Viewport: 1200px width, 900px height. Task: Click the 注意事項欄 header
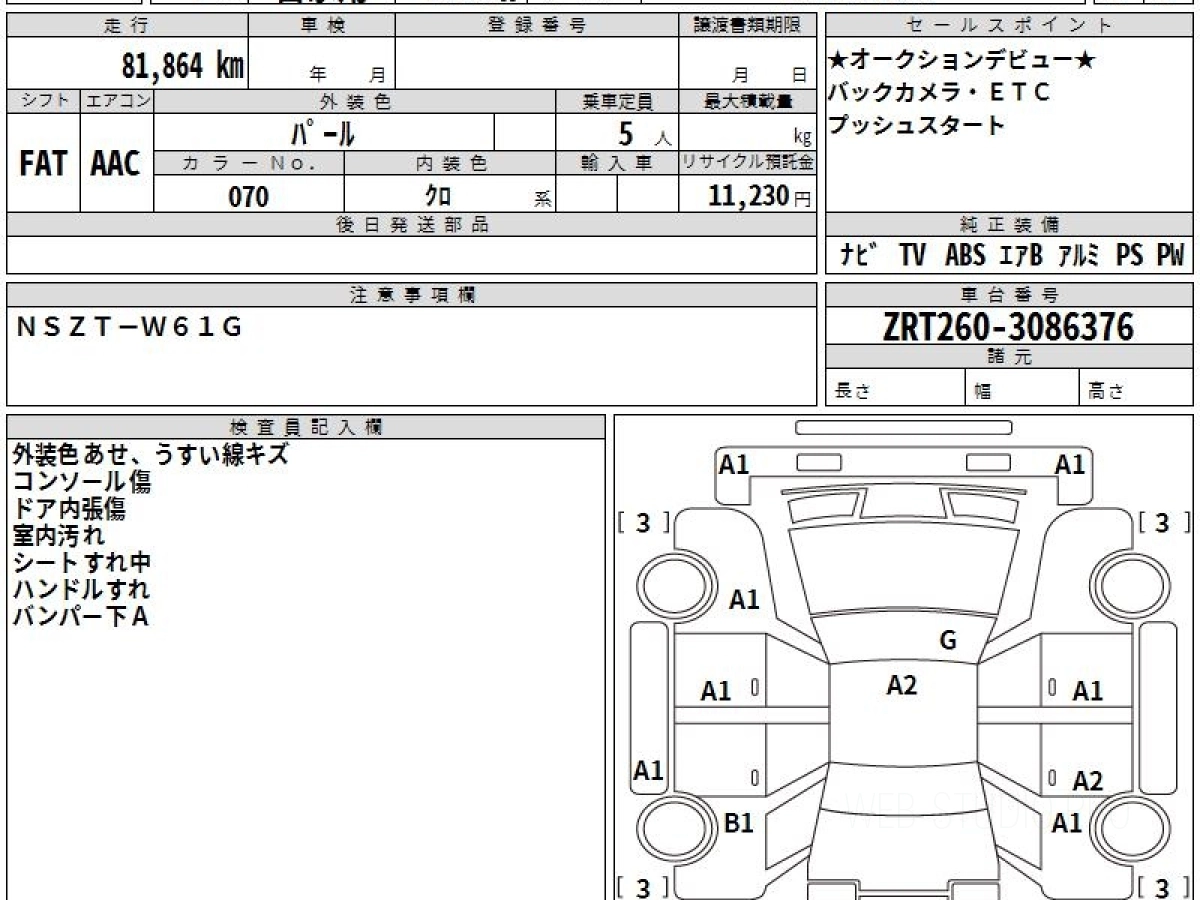click(x=412, y=294)
